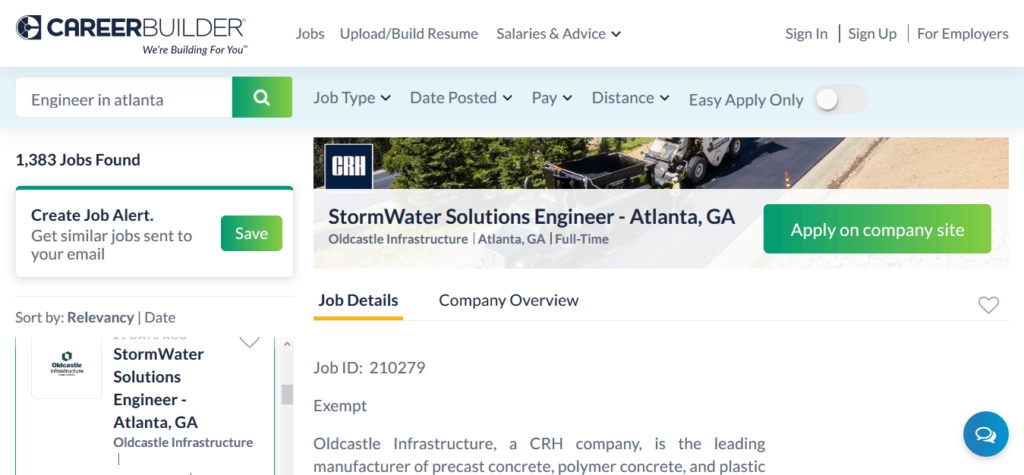Image resolution: width=1024 pixels, height=475 pixels.
Task: Open the Date Posted dropdown
Action: (x=461, y=98)
